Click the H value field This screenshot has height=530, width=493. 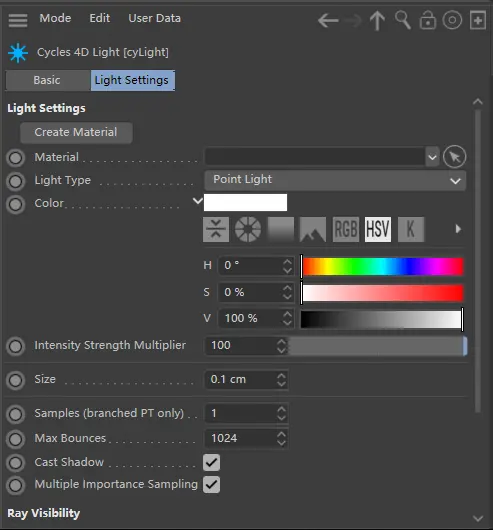pos(250,266)
